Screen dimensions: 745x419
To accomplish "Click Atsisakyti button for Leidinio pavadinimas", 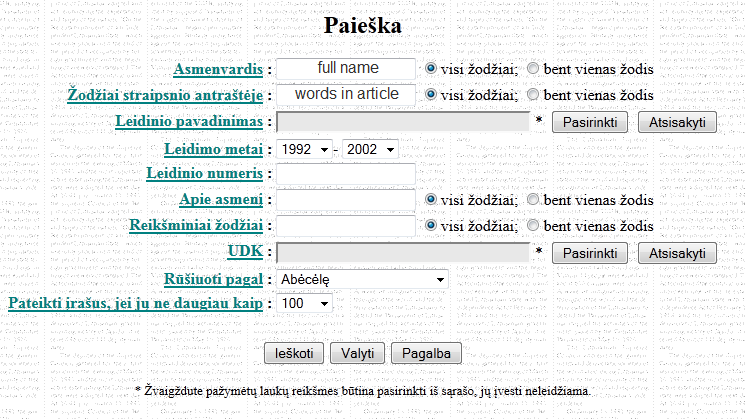I will (677, 122).
